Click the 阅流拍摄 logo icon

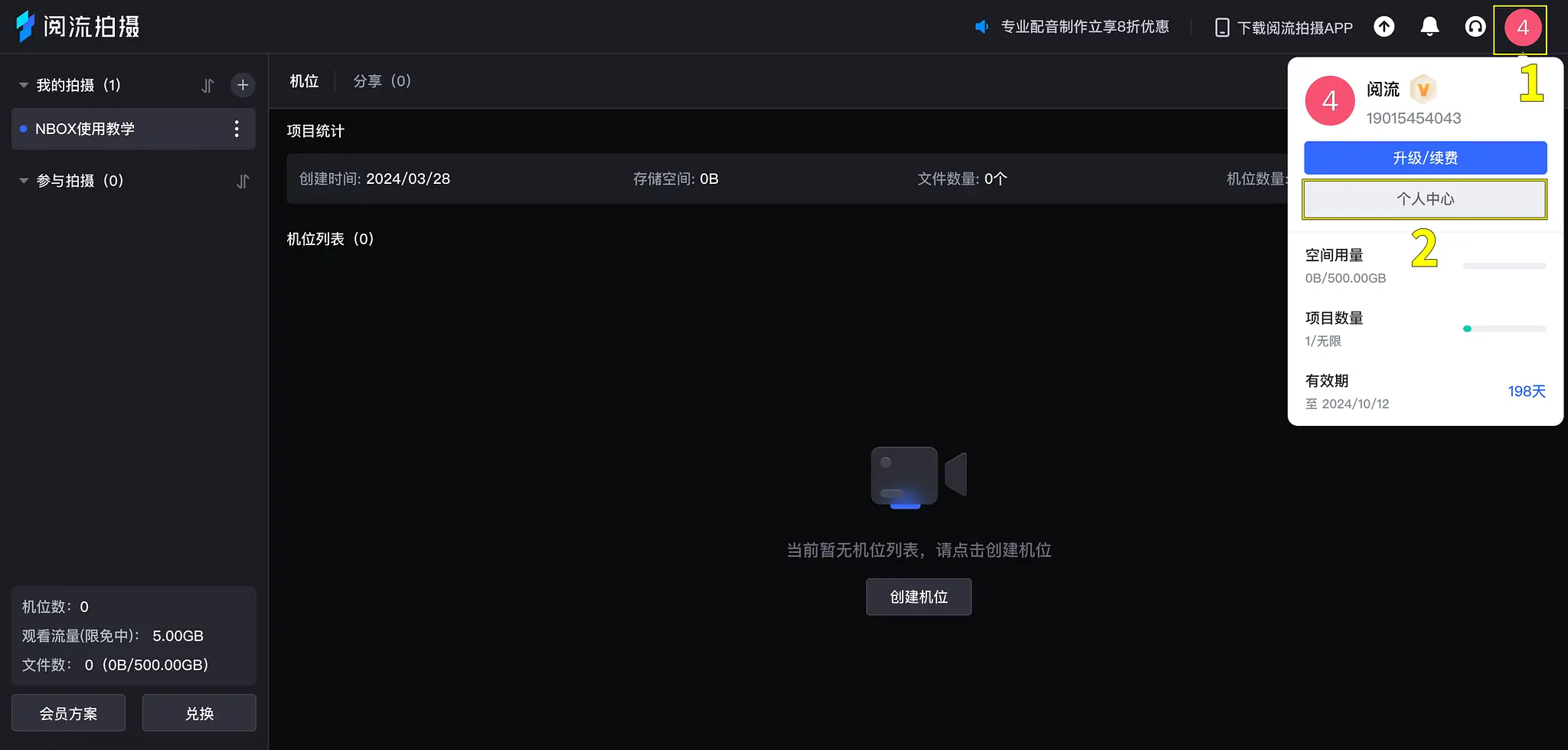point(25,26)
